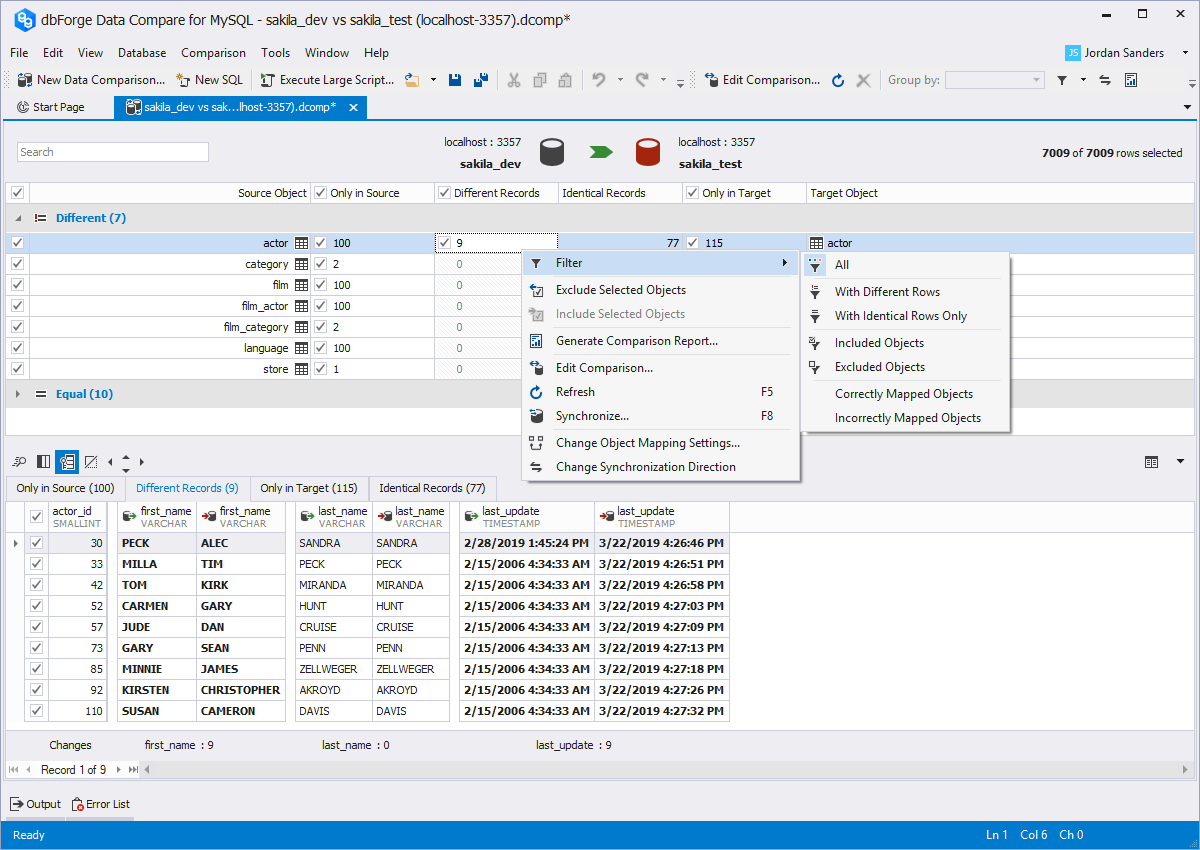Uncheck the category row checkbox
The height and width of the screenshot is (850, 1200).
coord(17,264)
